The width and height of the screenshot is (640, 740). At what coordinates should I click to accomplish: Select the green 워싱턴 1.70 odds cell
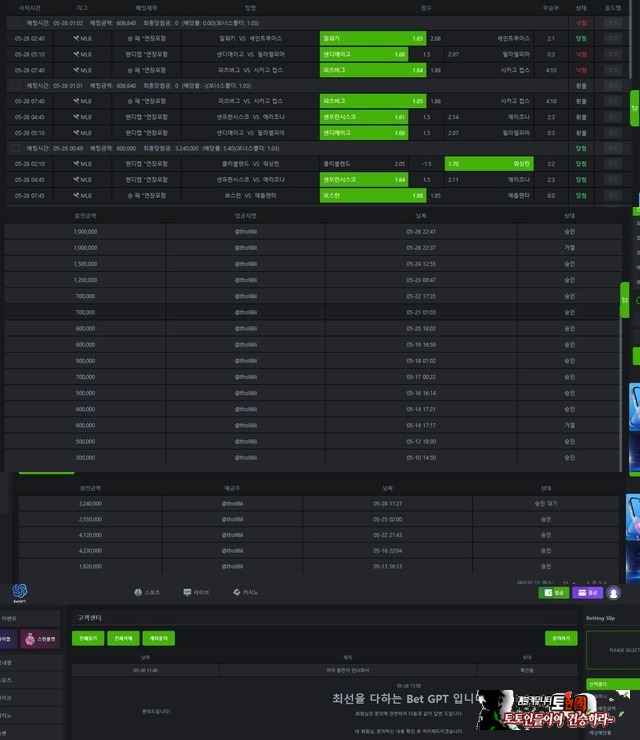point(489,164)
